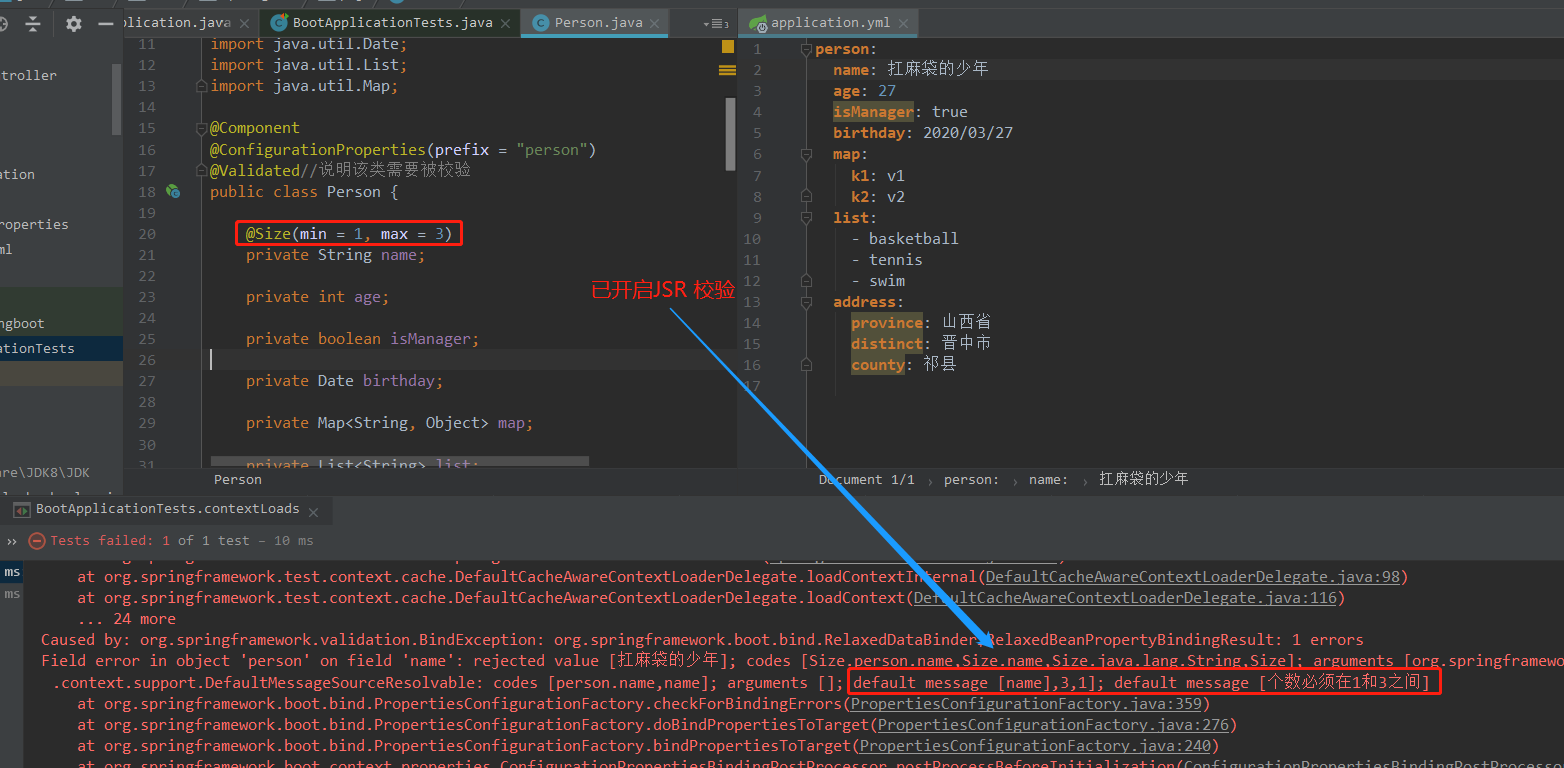The height and width of the screenshot is (768, 1564).
Task: Click the Spring bean gutter icon beside class Person
Action: (173, 191)
